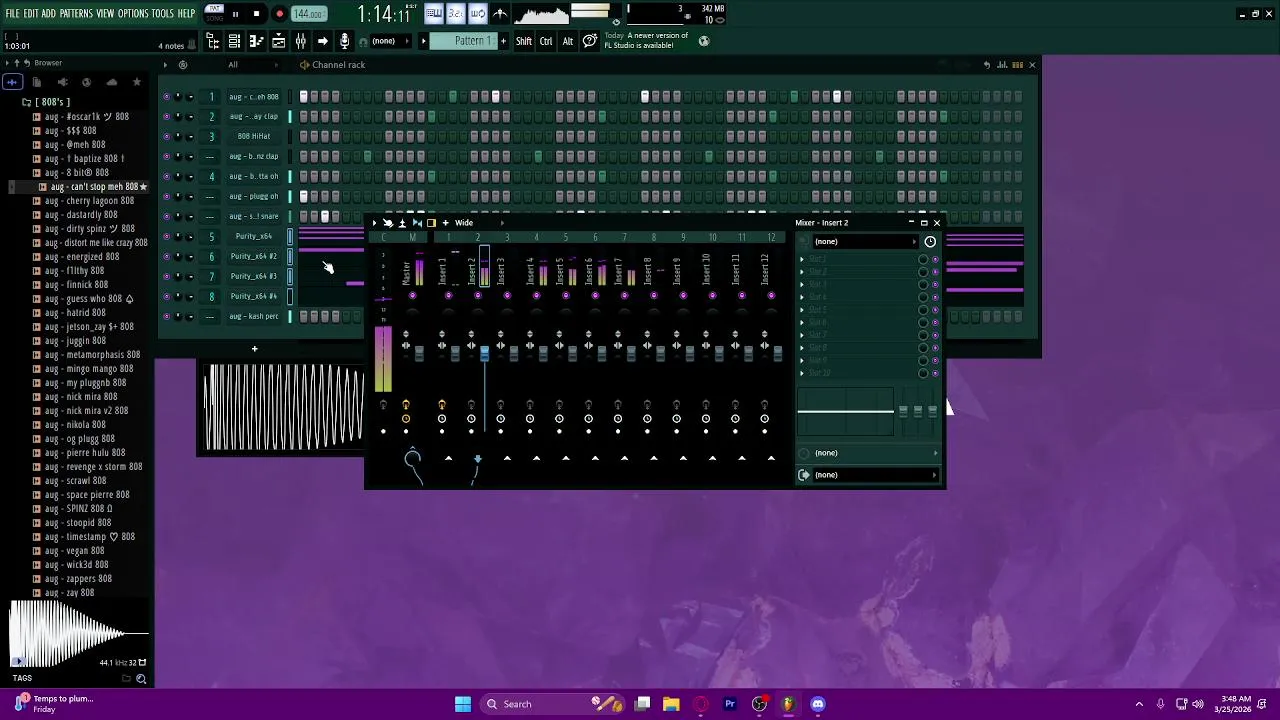Select the Purity_x64 #2 channel button
This screenshot has height=720, width=1280.
(254, 257)
